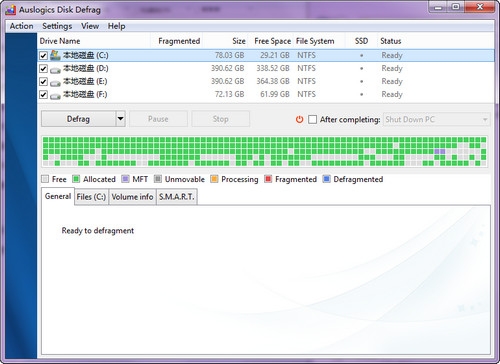
Task: Uncheck the F: drive checkbox
Action: pos(43,95)
